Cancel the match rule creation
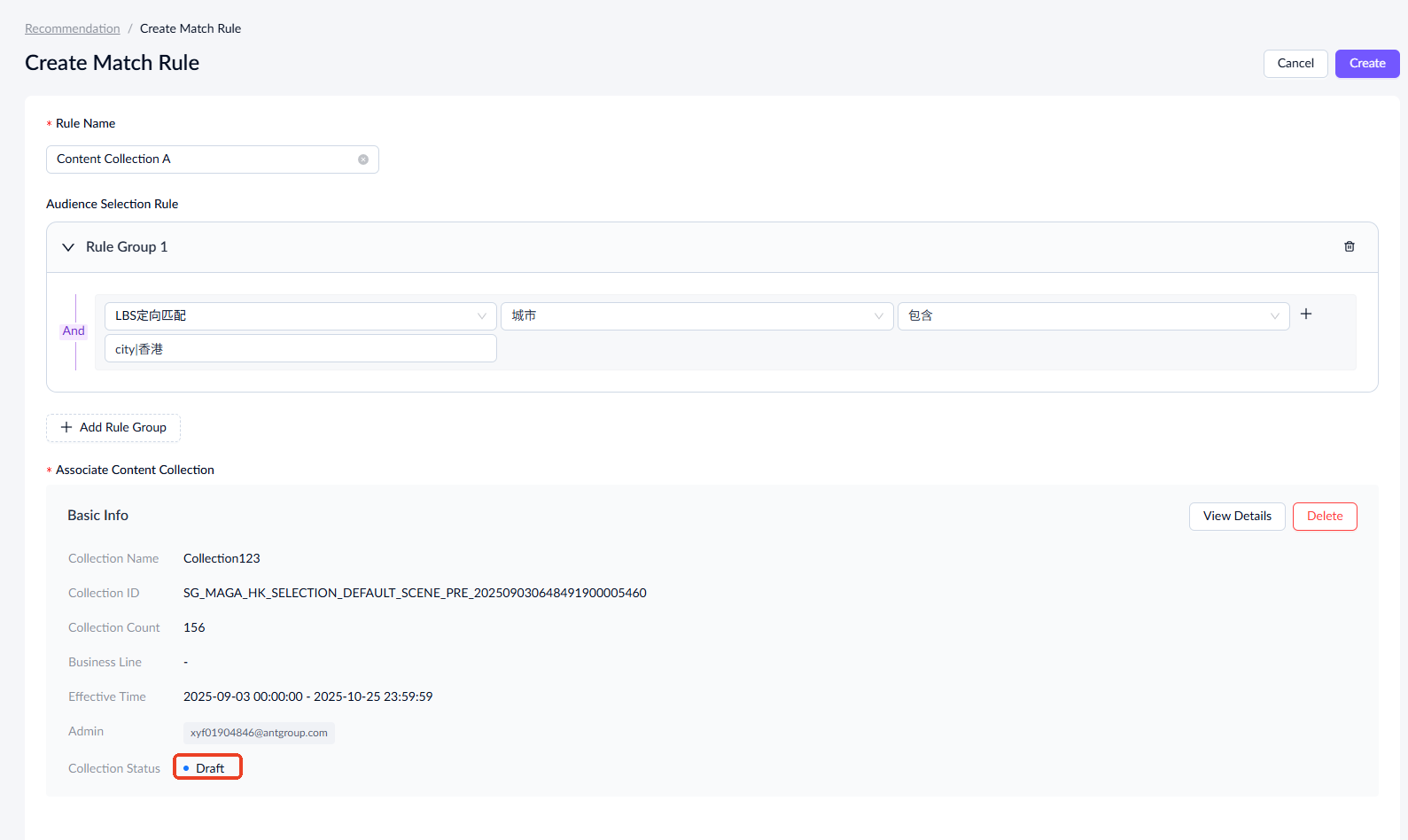The image size is (1408, 840). click(x=1295, y=64)
